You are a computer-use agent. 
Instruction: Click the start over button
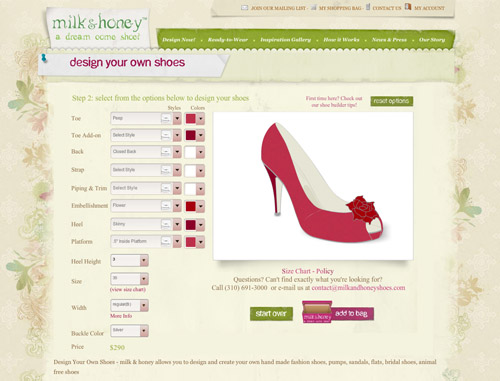tap(271, 314)
